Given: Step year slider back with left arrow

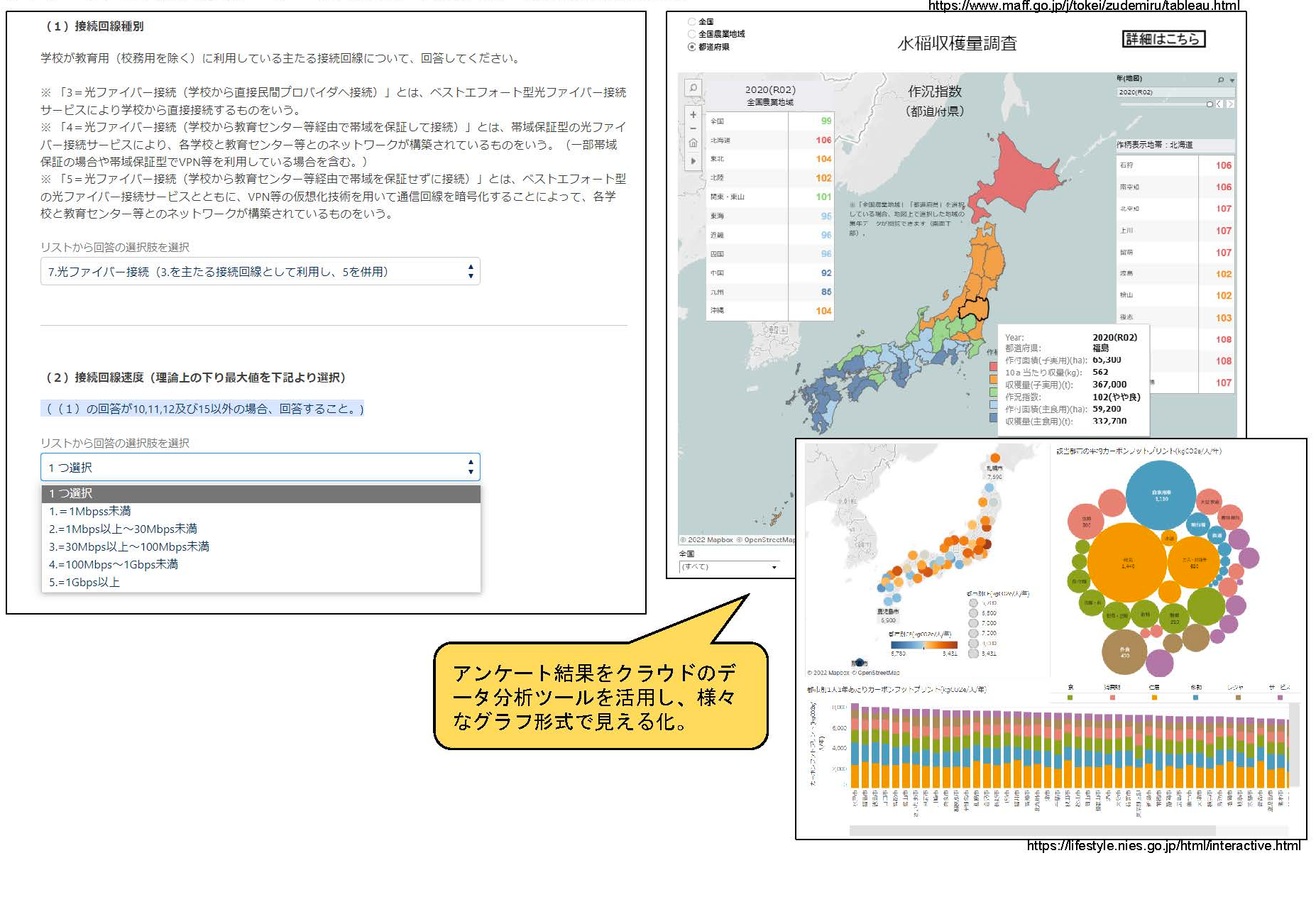Looking at the screenshot, I should coord(1220,104).
